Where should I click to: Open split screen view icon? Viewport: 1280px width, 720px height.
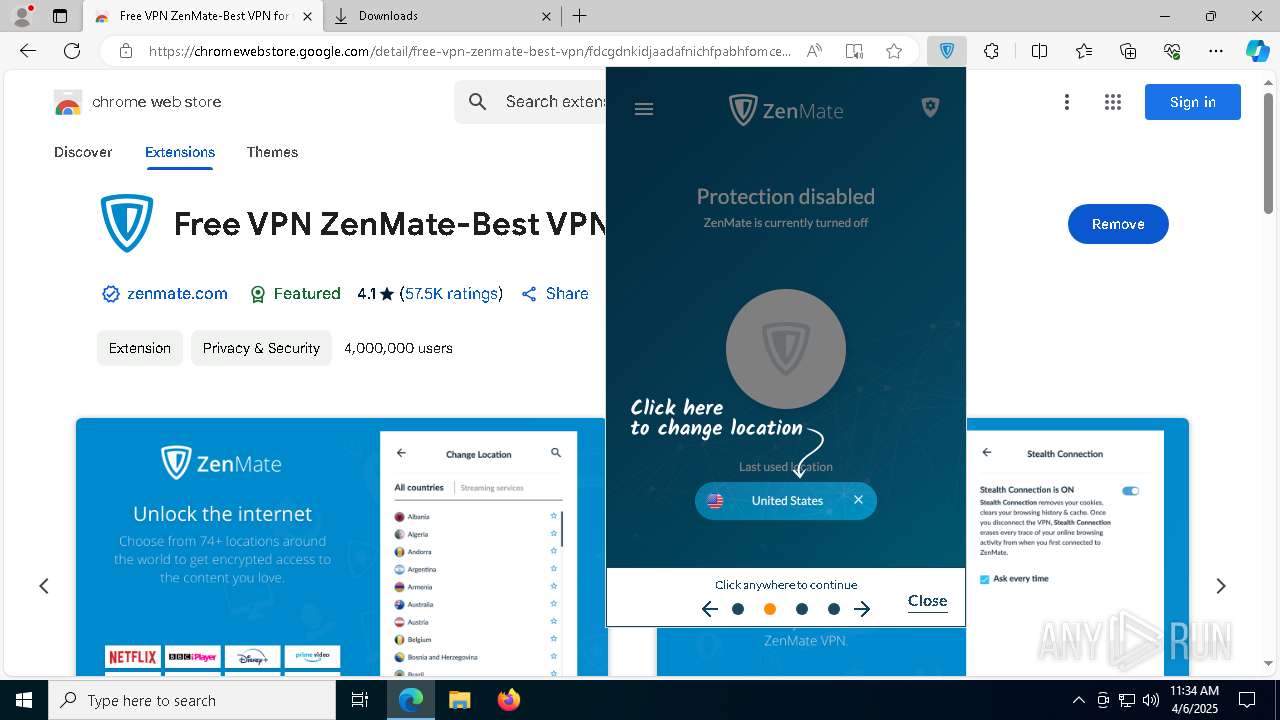pos(1039,51)
